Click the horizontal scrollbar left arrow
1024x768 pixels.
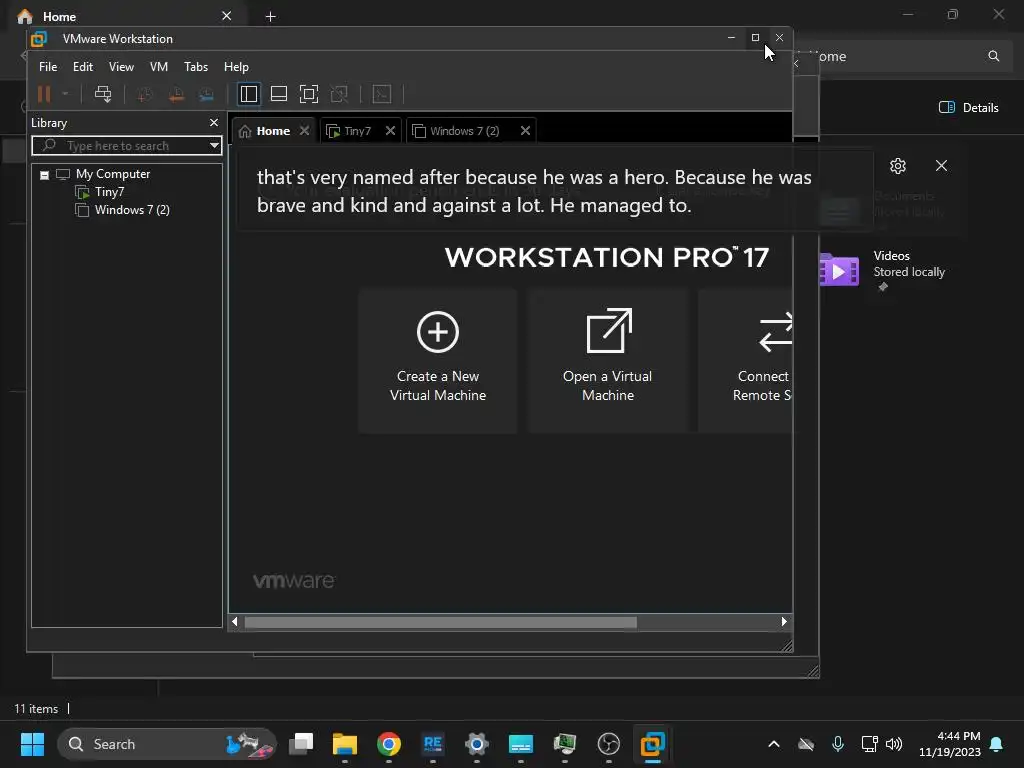coord(235,622)
